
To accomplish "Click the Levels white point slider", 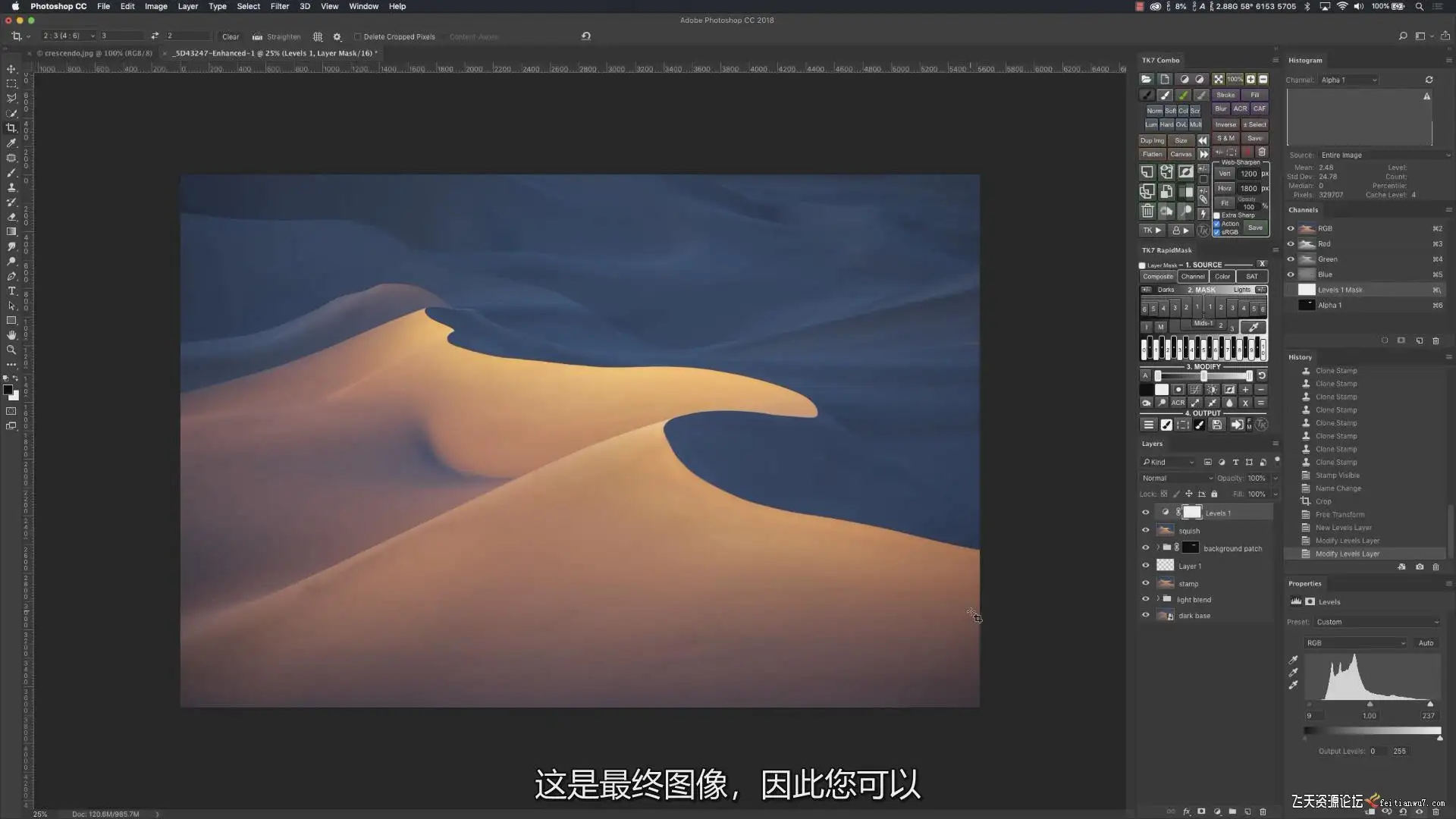I will coord(1430,704).
